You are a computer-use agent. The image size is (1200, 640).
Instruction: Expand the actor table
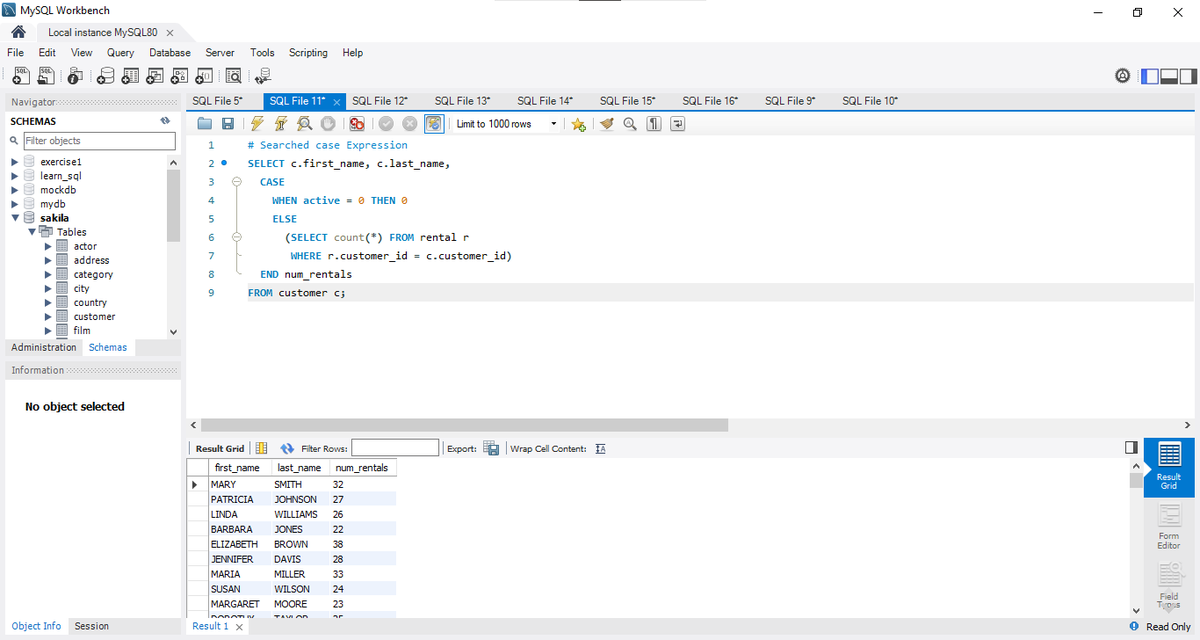pos(47,246)
